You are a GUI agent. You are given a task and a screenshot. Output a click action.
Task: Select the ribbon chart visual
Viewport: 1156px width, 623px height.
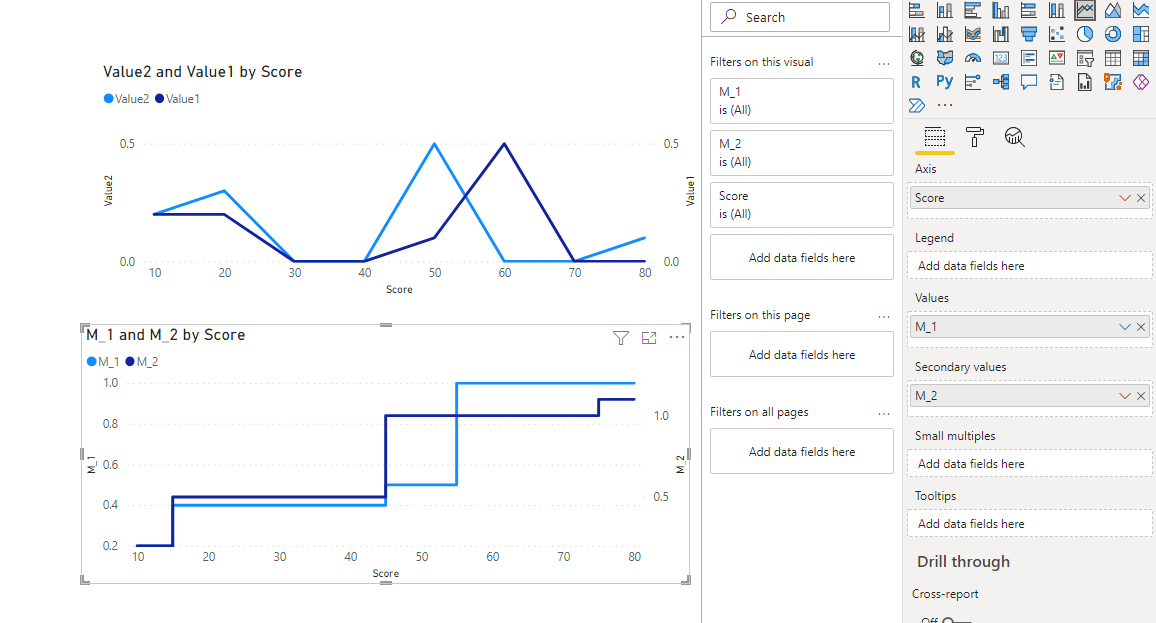click(x=972, y=34)
